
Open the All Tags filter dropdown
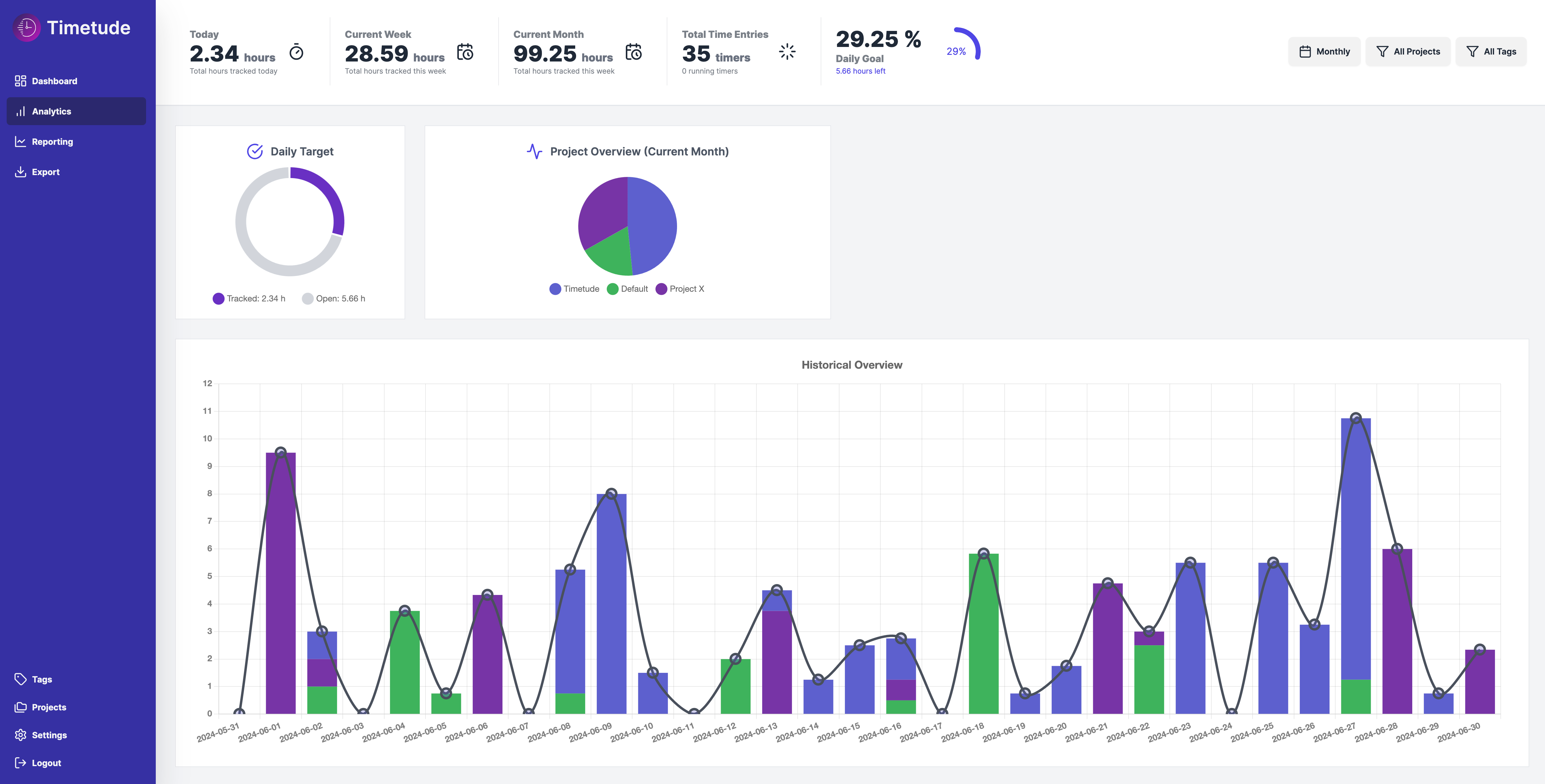coord(1491,51)
